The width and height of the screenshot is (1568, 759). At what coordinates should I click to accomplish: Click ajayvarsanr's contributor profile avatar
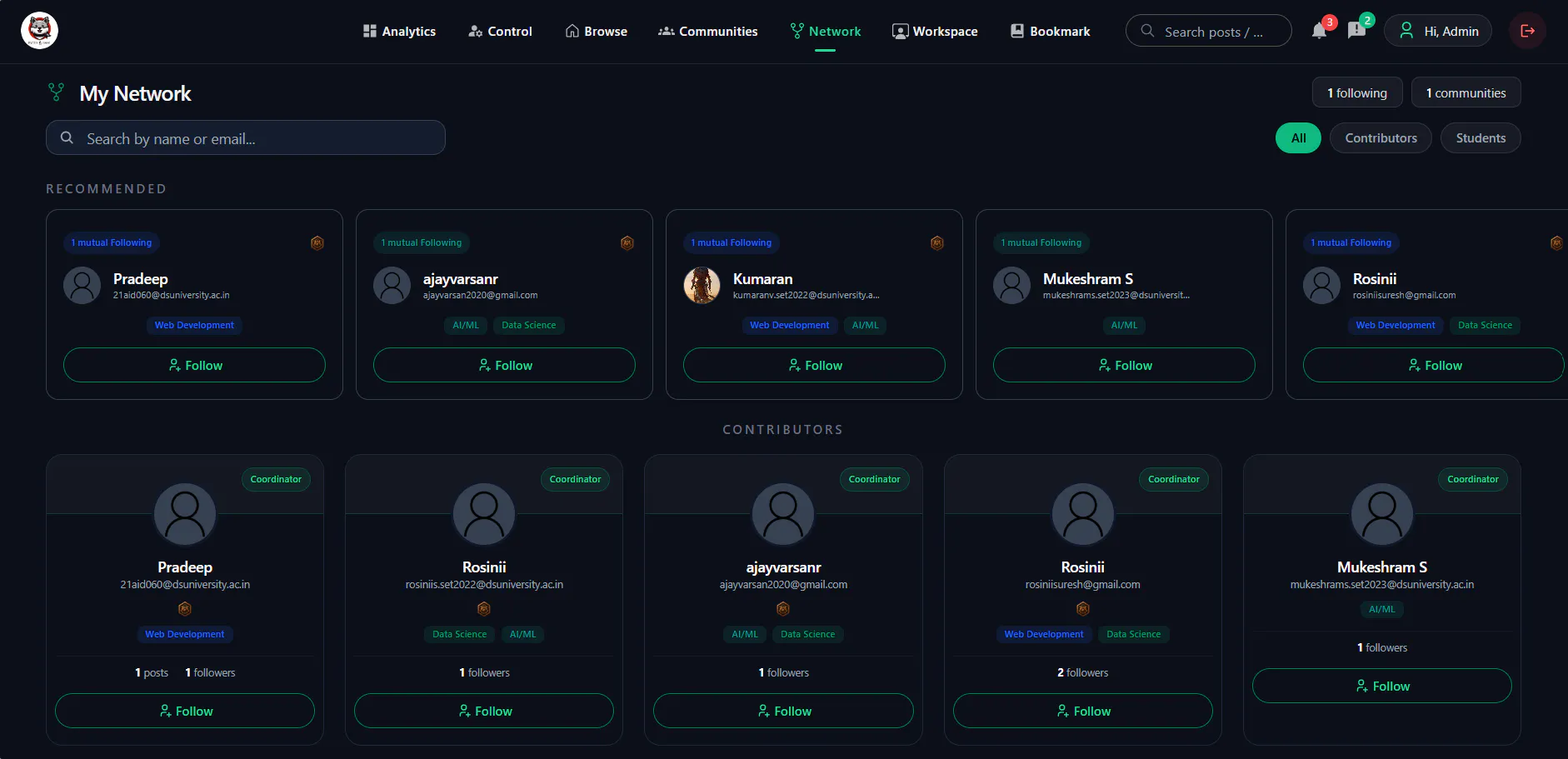(x=783, y=514)
